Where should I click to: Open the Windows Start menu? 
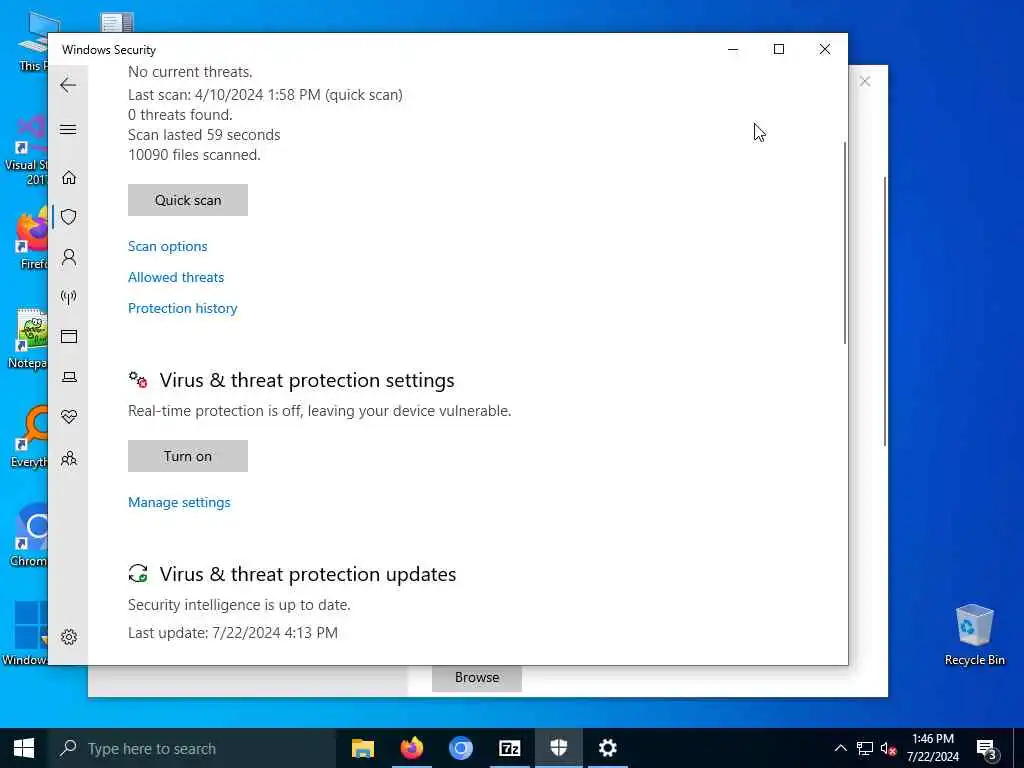point(24,748)
